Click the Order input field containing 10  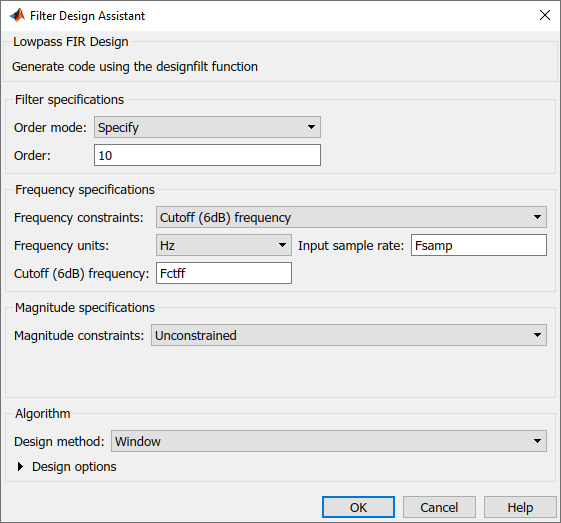click(207, 155)
